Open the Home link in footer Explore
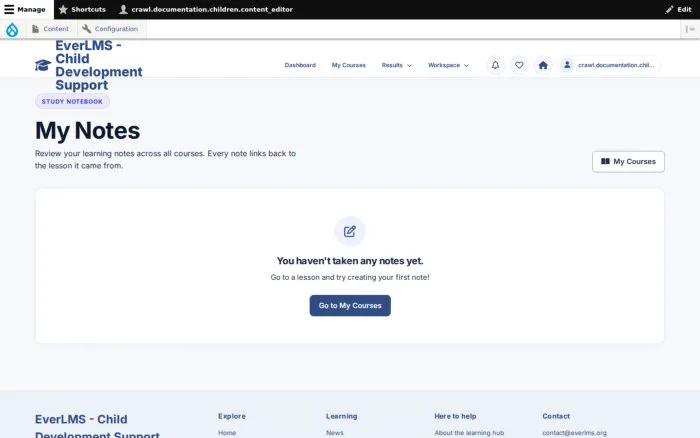 (x=227, y=433)
